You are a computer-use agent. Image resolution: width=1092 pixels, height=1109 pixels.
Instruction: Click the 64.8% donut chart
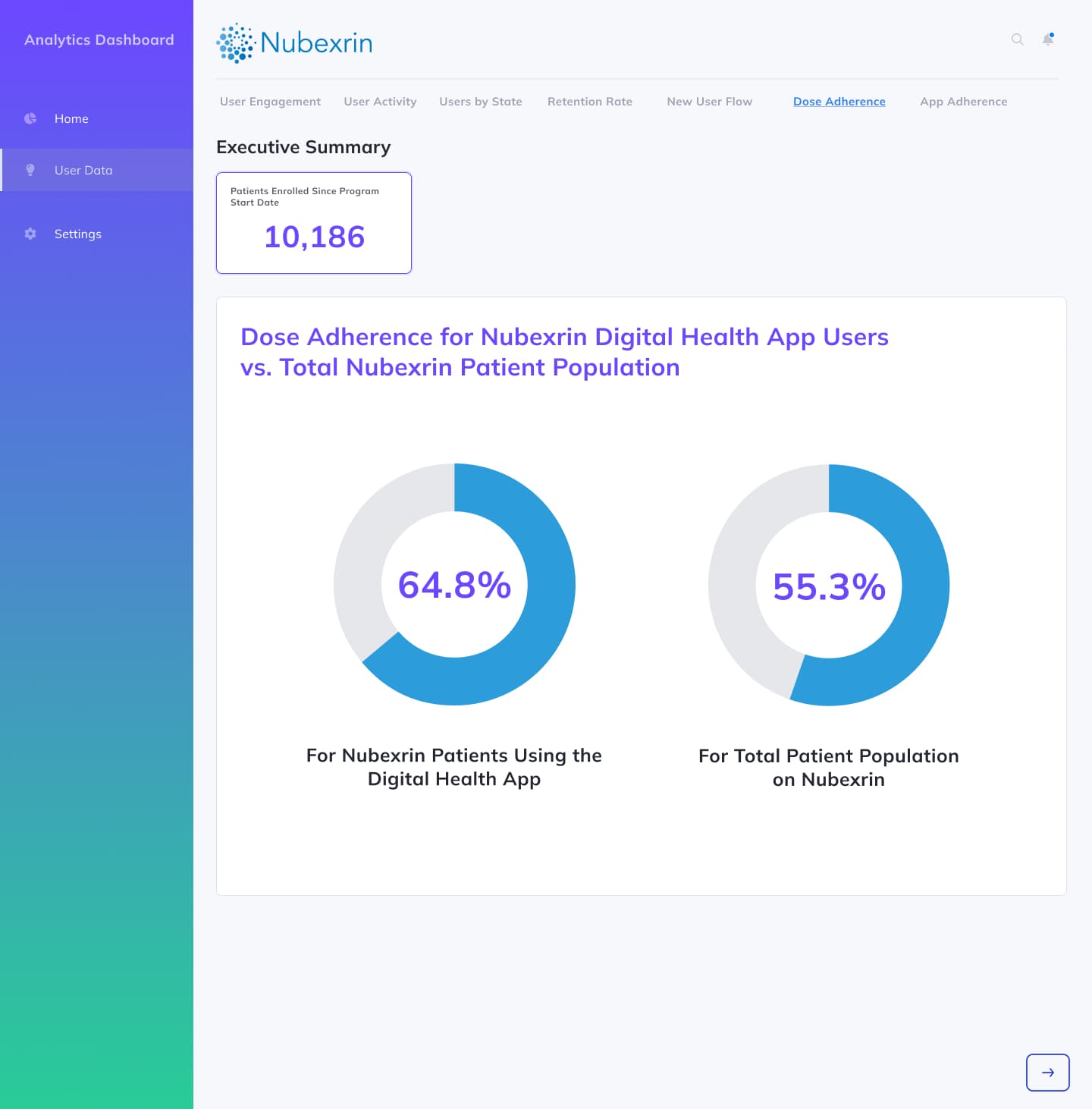point(454,585)
